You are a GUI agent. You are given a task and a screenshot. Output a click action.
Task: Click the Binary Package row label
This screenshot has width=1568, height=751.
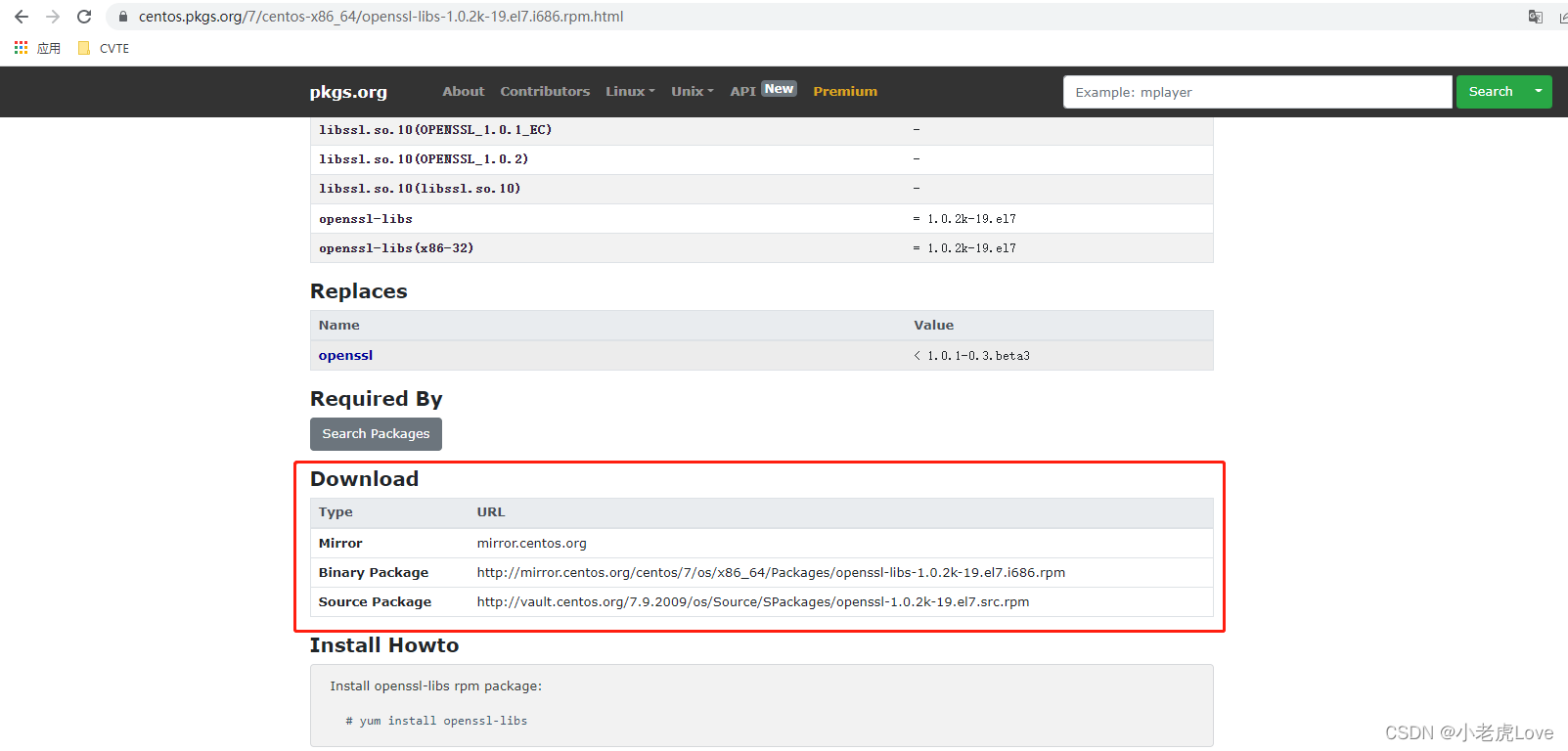[374, 573]
